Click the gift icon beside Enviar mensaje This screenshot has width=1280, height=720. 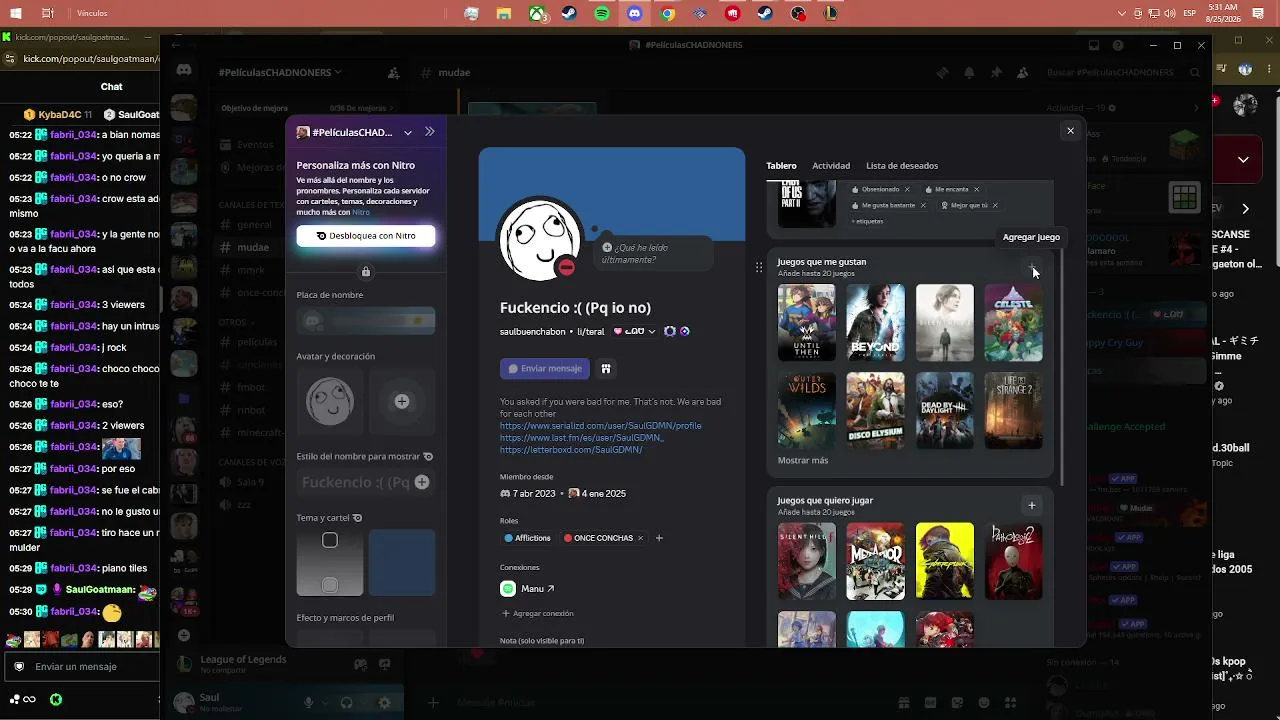tap(605, 369)
